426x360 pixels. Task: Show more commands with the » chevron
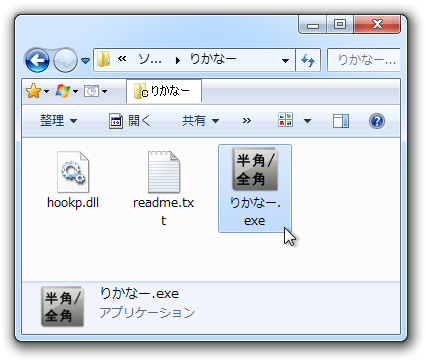(247, 121)
